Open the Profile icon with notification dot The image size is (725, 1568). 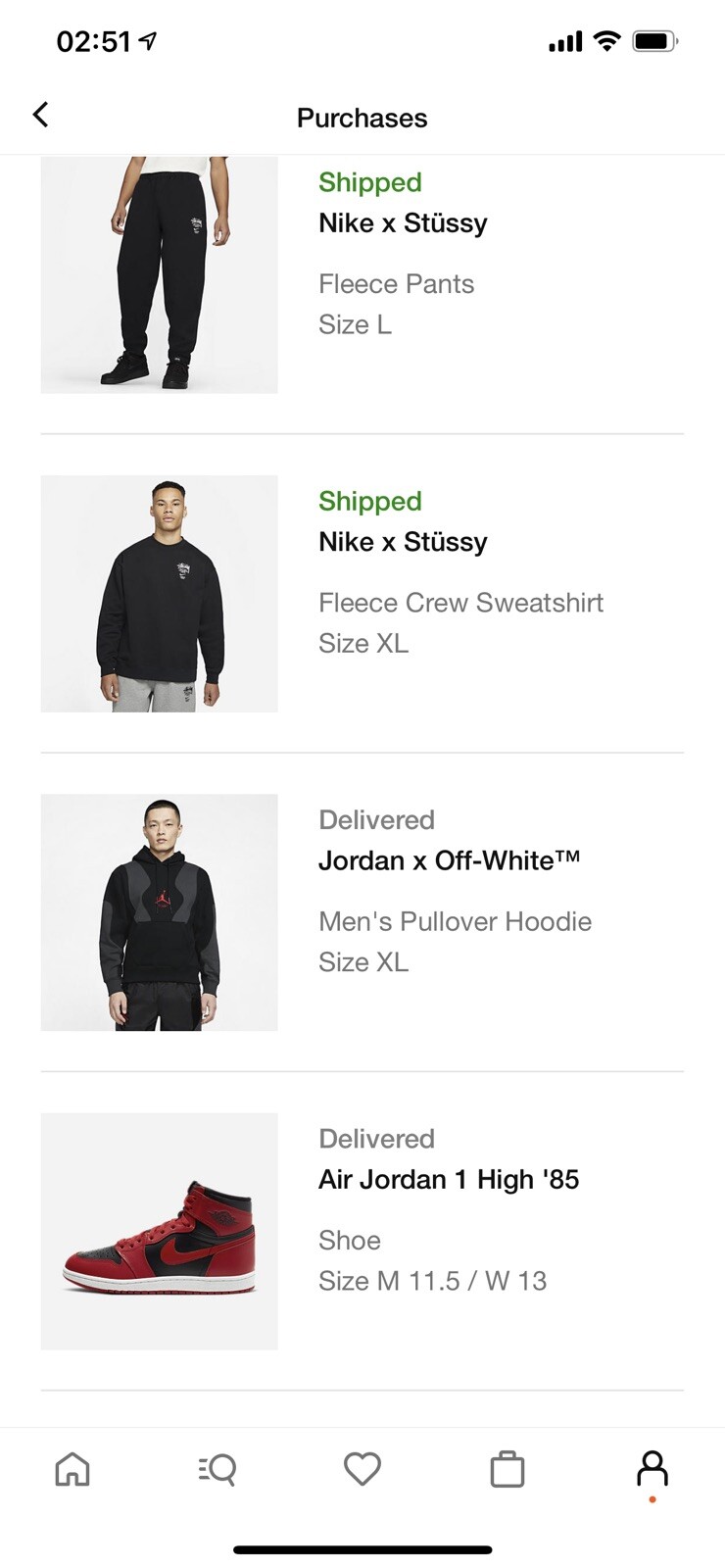click(x=652, y=1469)
